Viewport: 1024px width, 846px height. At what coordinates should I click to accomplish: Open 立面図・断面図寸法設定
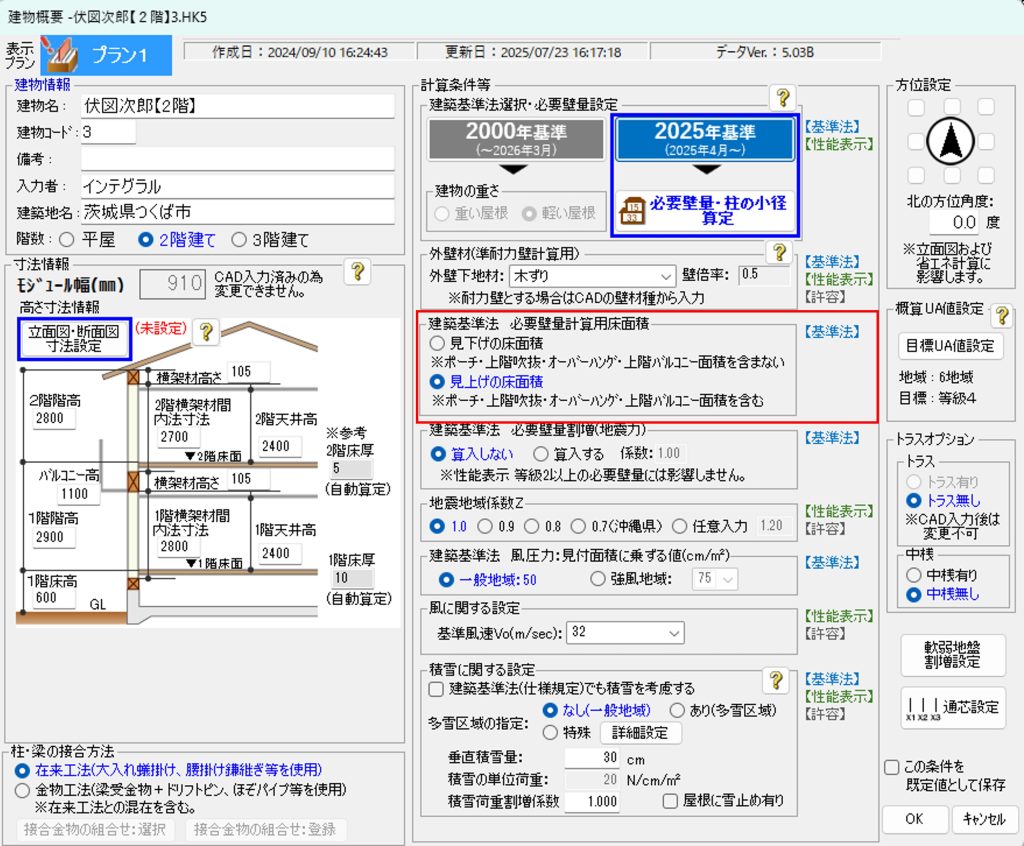pos(74,338)
